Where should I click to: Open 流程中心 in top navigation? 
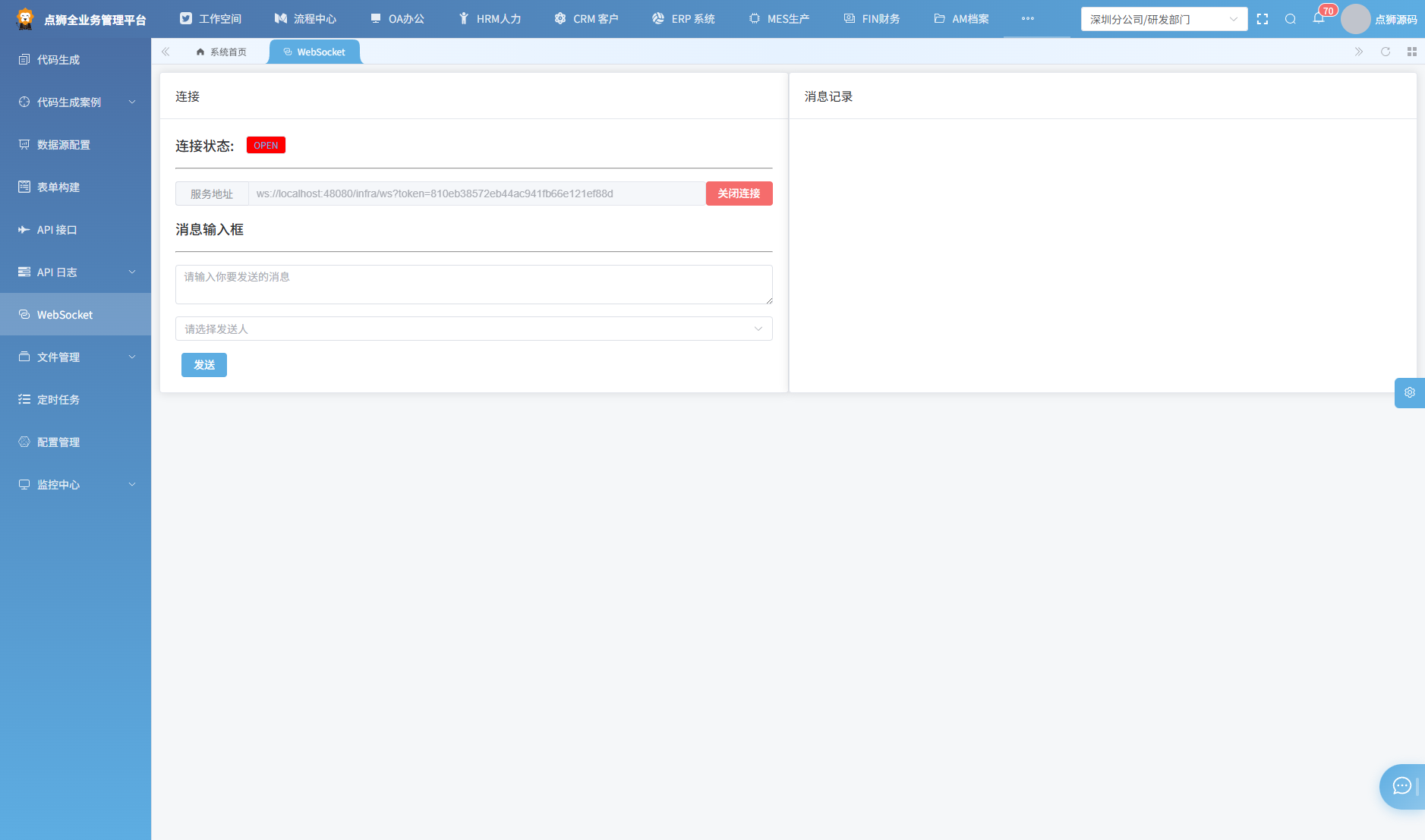[305, 19]
